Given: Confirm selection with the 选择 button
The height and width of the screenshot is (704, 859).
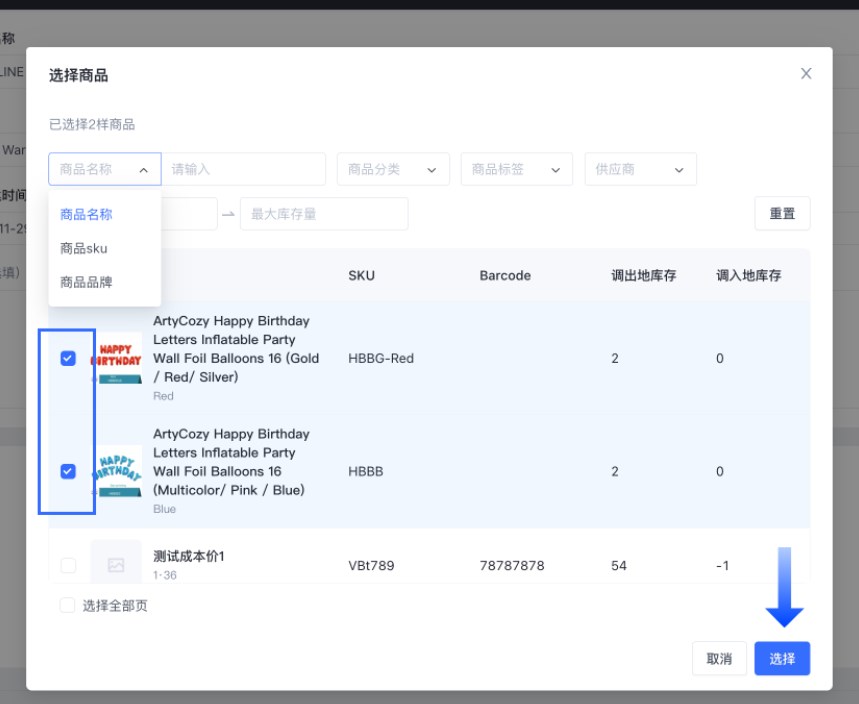Looking at the screenshot, I should pos(782,658).
